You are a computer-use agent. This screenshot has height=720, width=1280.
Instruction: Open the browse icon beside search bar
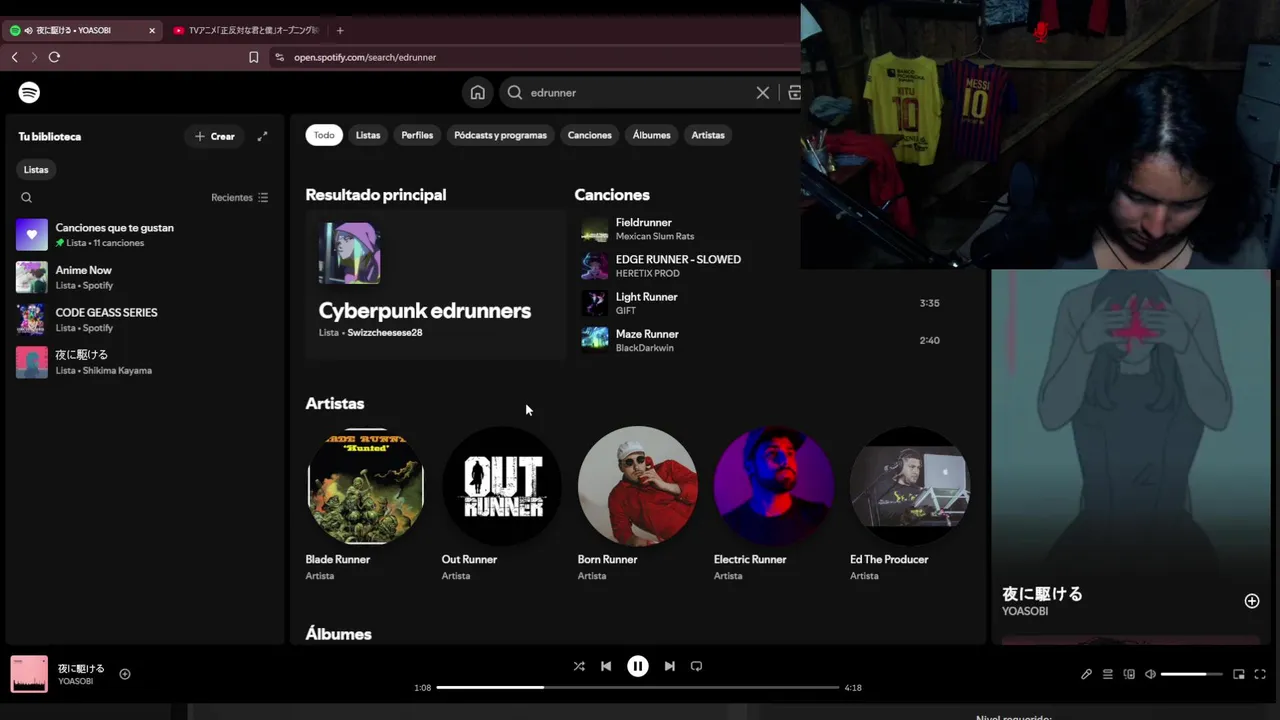pos(794,92)
